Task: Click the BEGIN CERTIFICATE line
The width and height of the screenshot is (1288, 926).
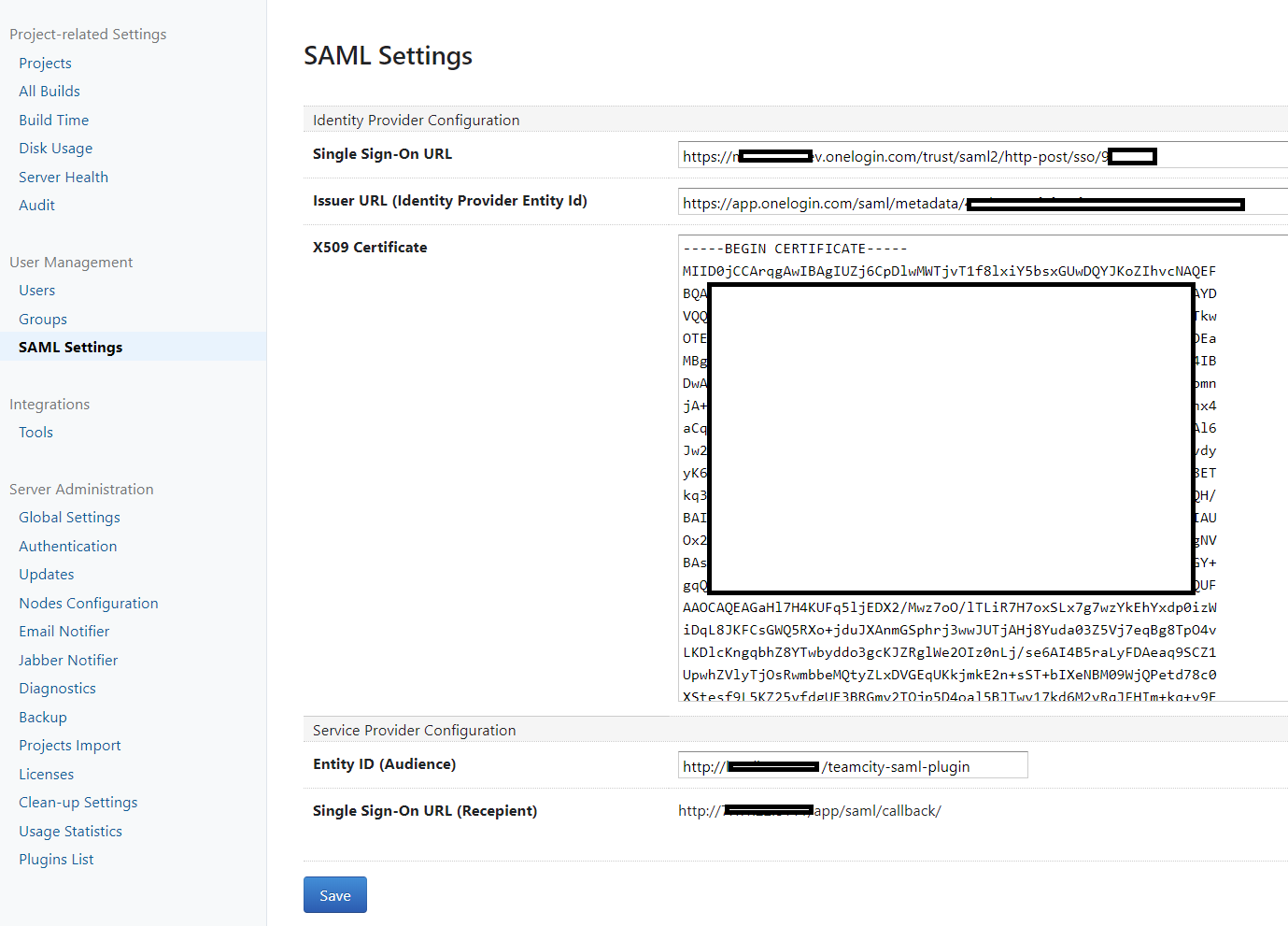Action: pyautogui.click(x=795, y=249)
